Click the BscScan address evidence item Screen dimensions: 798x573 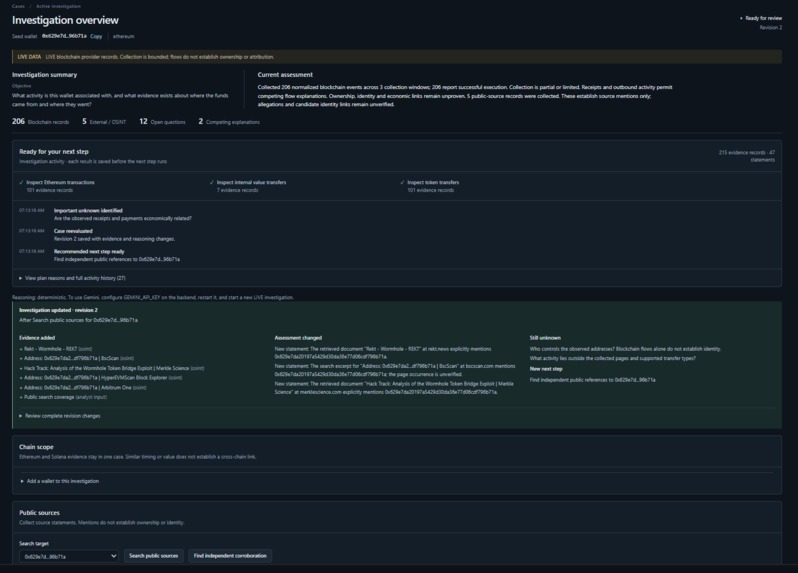[77, 358]
